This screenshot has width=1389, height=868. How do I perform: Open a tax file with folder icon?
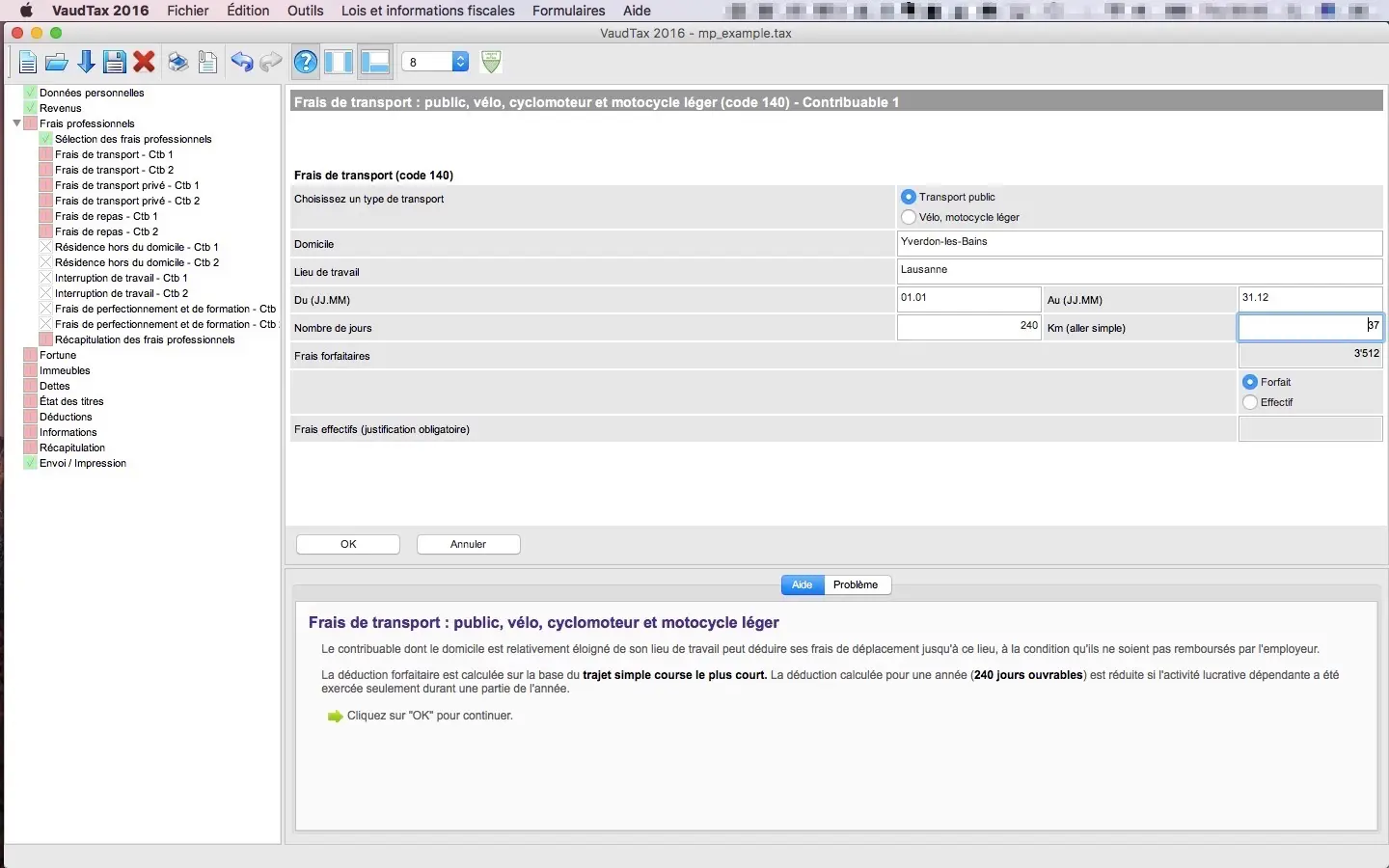(57, 63)
